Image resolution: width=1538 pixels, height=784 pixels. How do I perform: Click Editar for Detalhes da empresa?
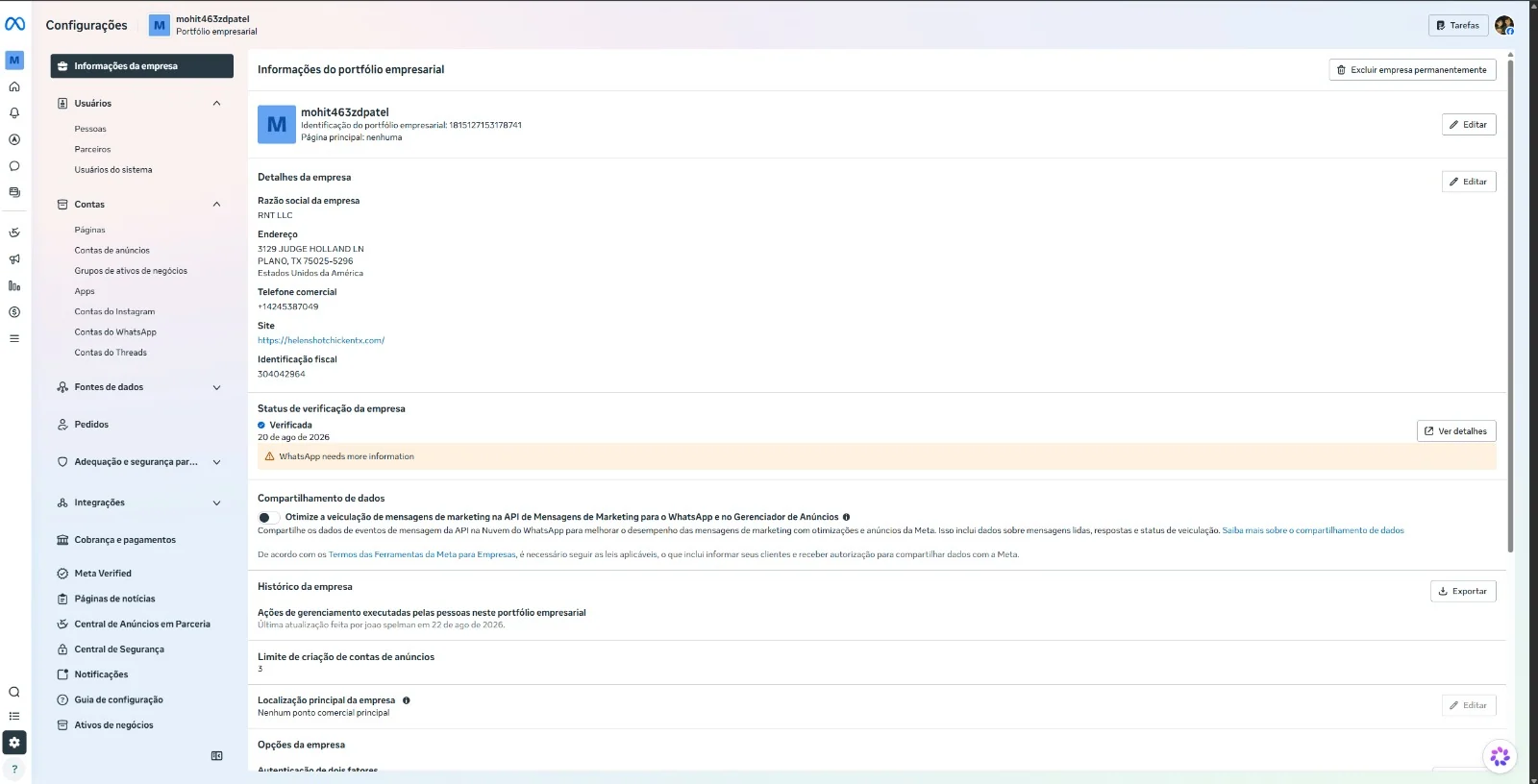(x=1469, y=182)
